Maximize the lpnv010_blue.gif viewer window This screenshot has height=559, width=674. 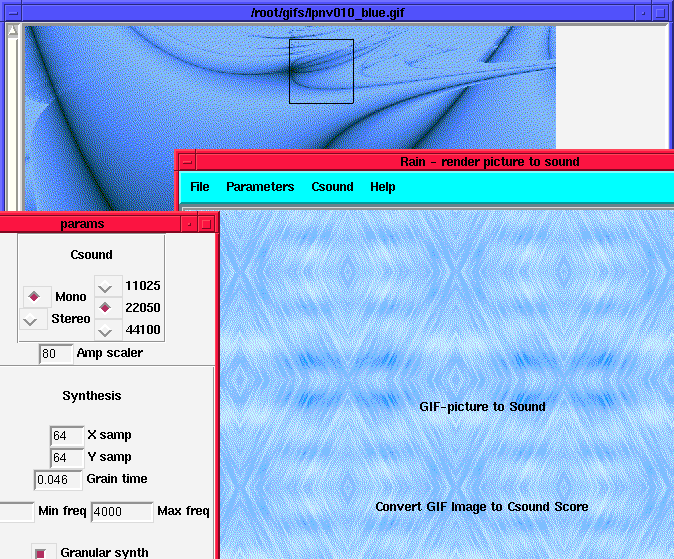pyautogui.click(x=661, y=13)
